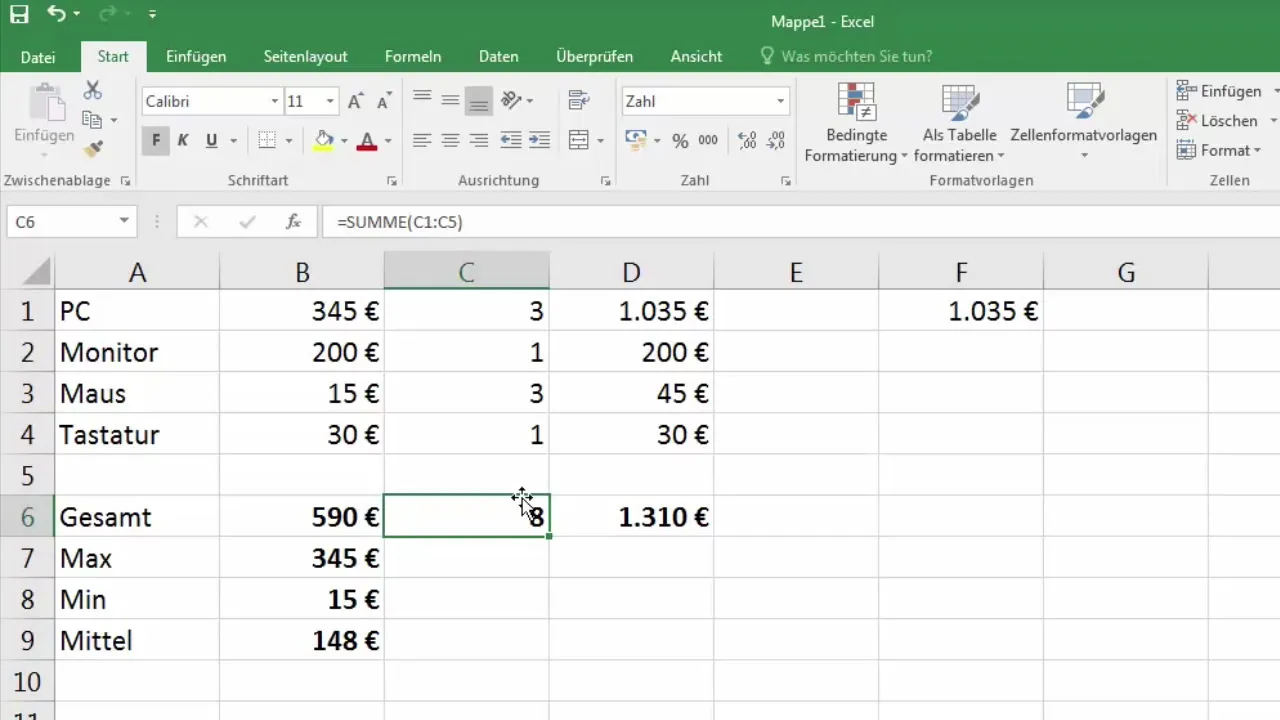Align text to top of cell
This screenshot has height=720, width=1280.
tap(422, 100)
